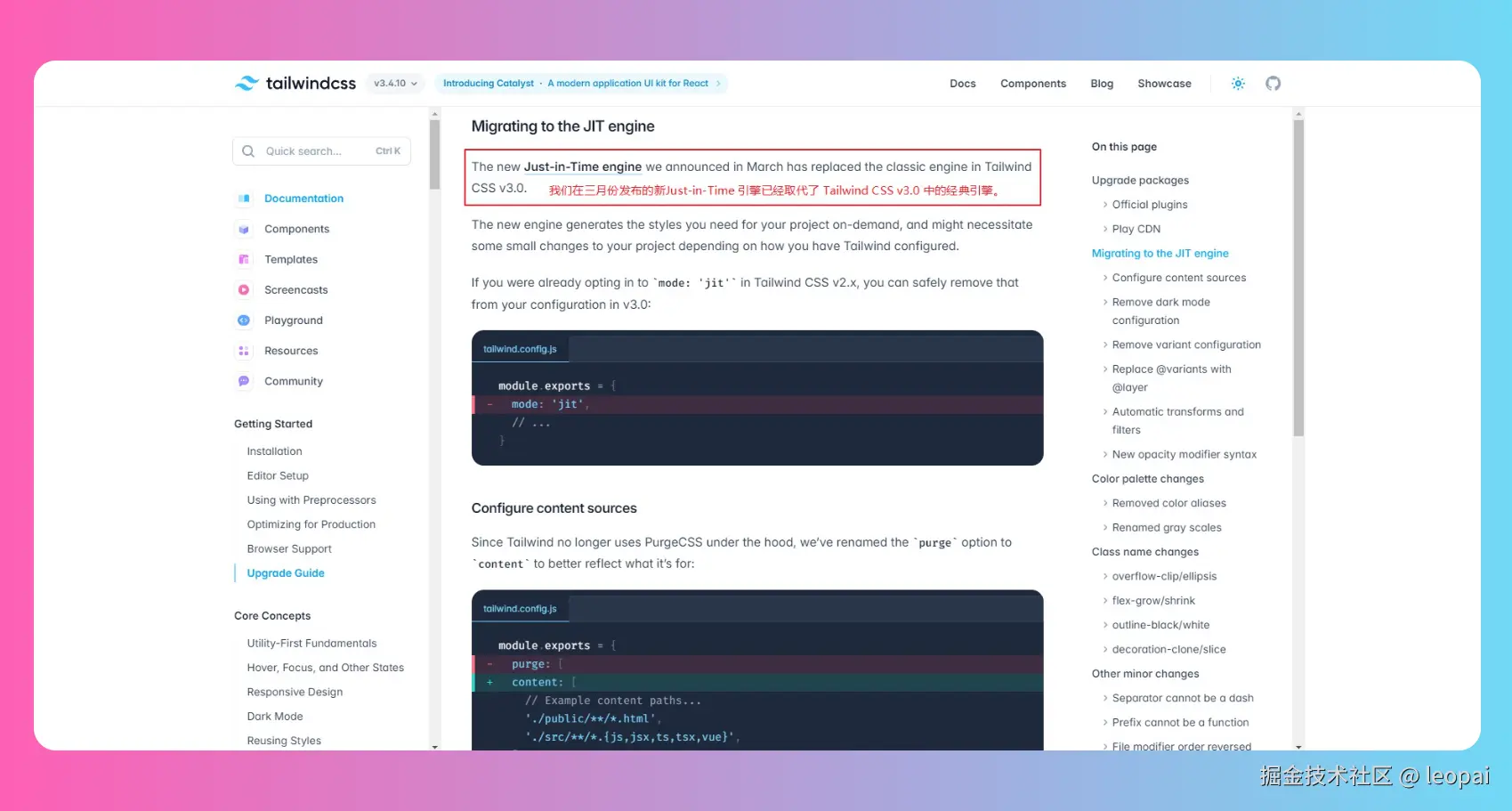Jump to Replace @variants with @layer

pyautogui.click(x=1171, y=378)
